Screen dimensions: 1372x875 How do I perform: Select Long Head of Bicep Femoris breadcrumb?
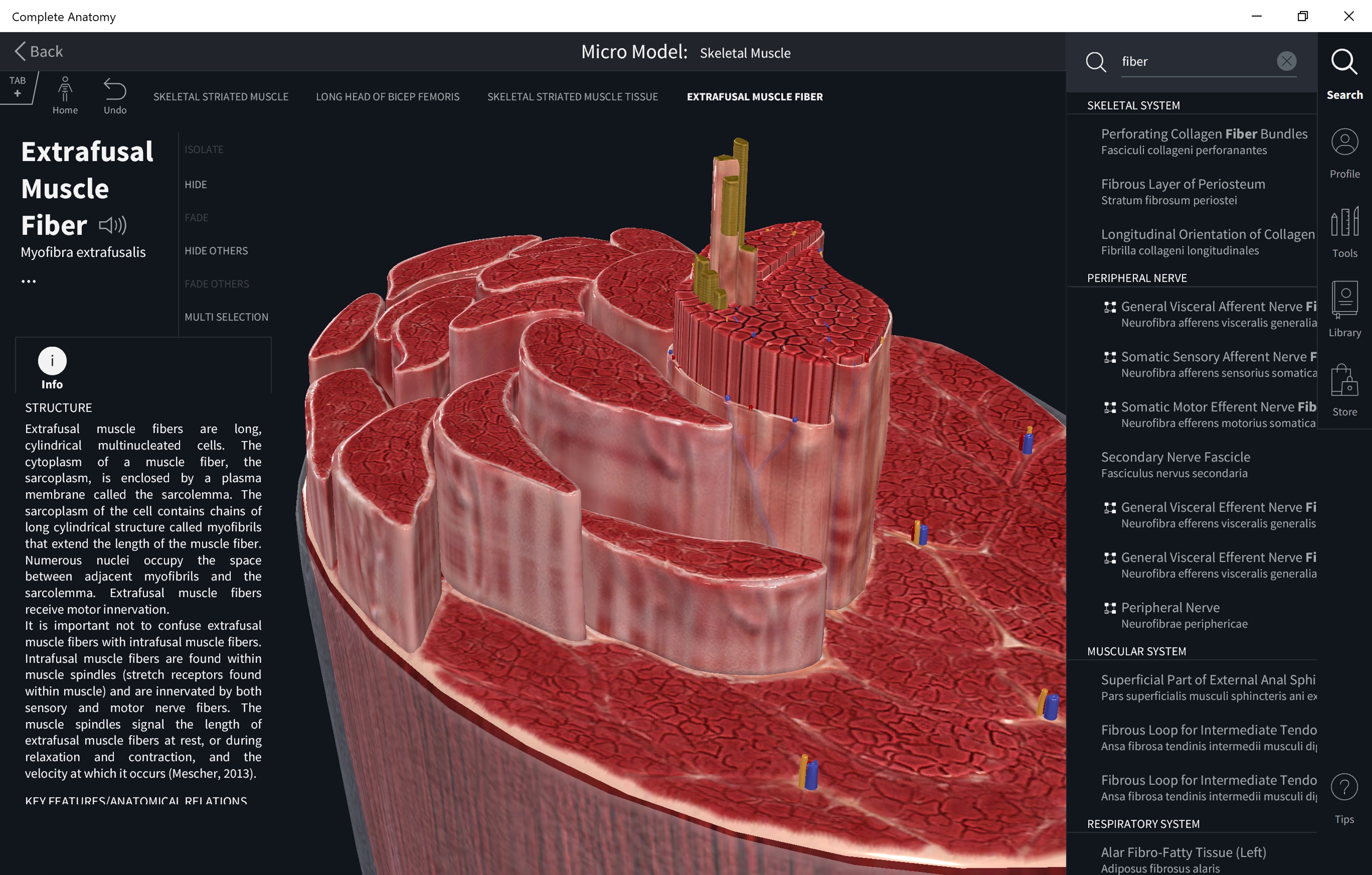[388, 97]
